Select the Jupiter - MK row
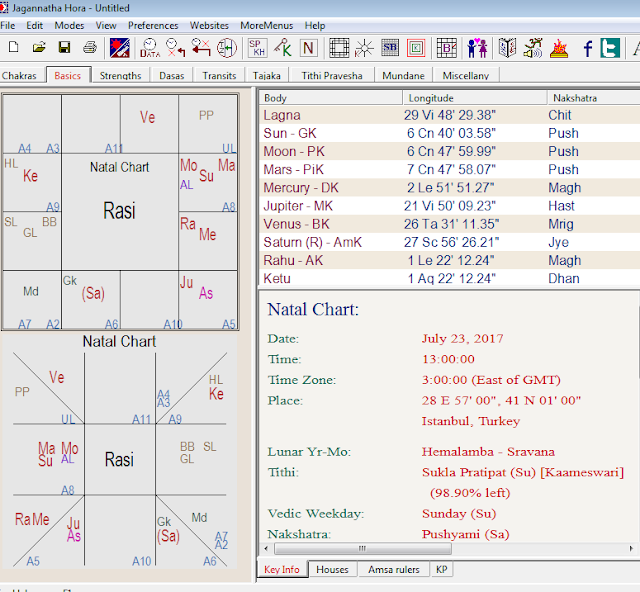 pyautogui.click(x=449, y=206)
